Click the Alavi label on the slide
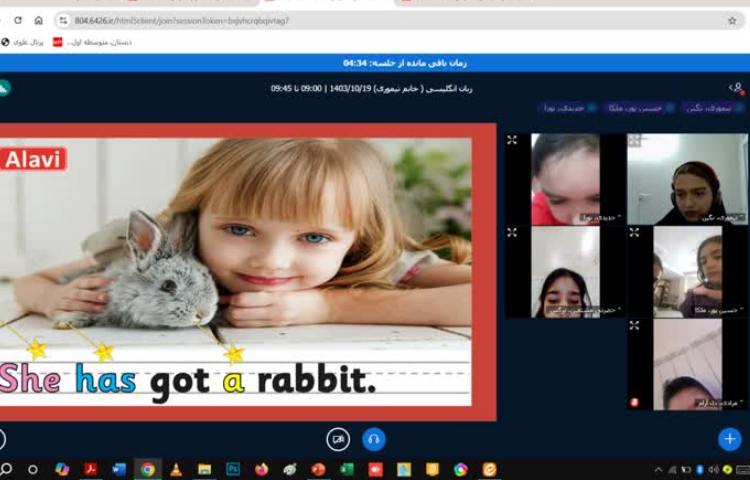This screenshot has height=480, width=750. click(x=33, y=159)
